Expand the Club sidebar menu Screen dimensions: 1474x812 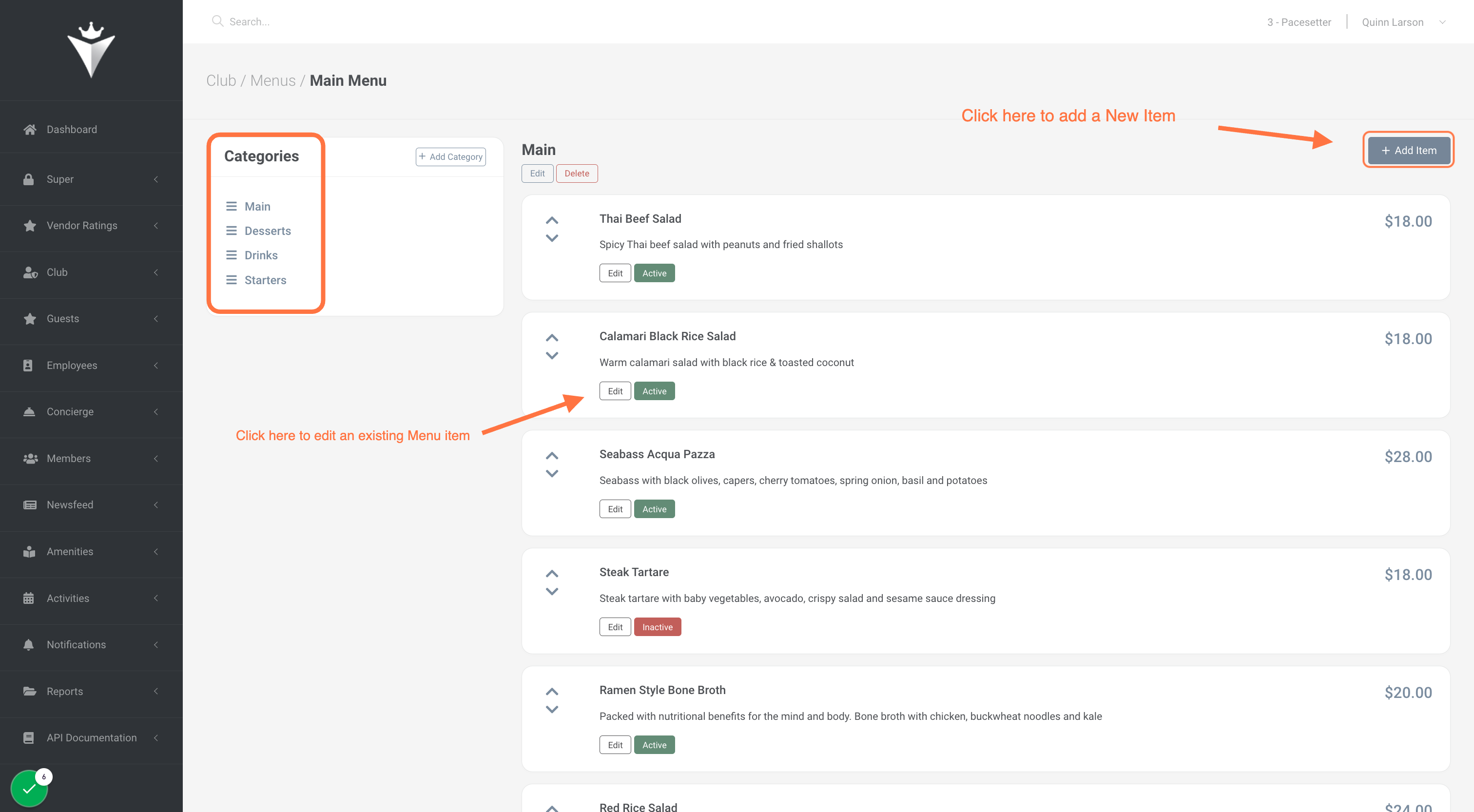(92, 272)
